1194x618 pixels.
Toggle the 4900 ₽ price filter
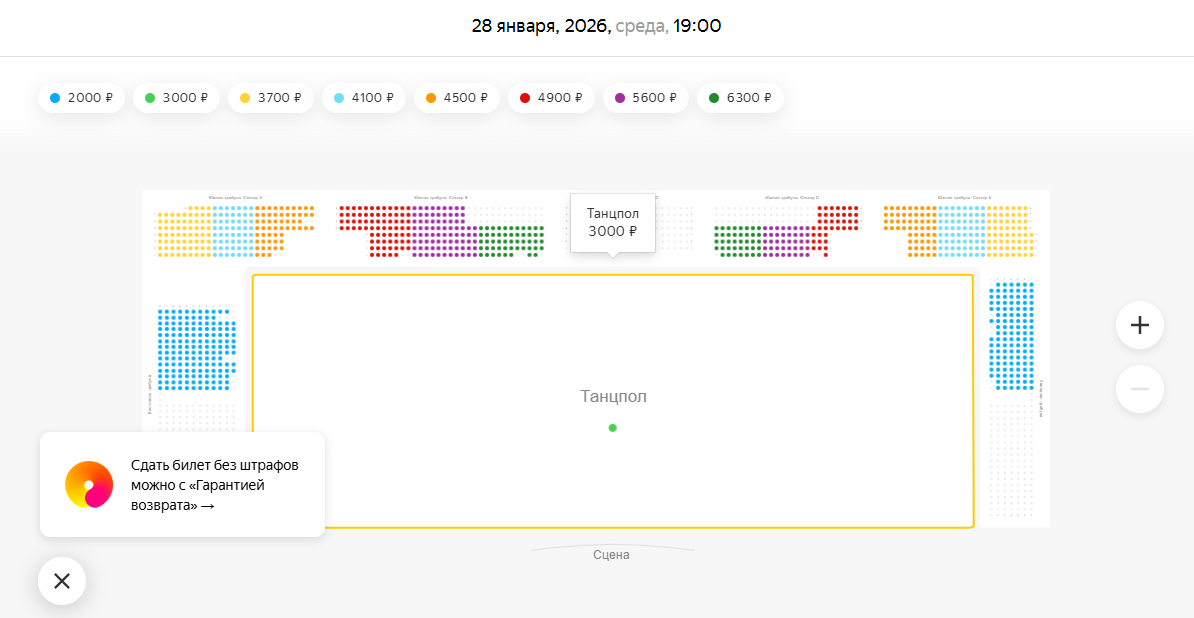pos(551,98)
